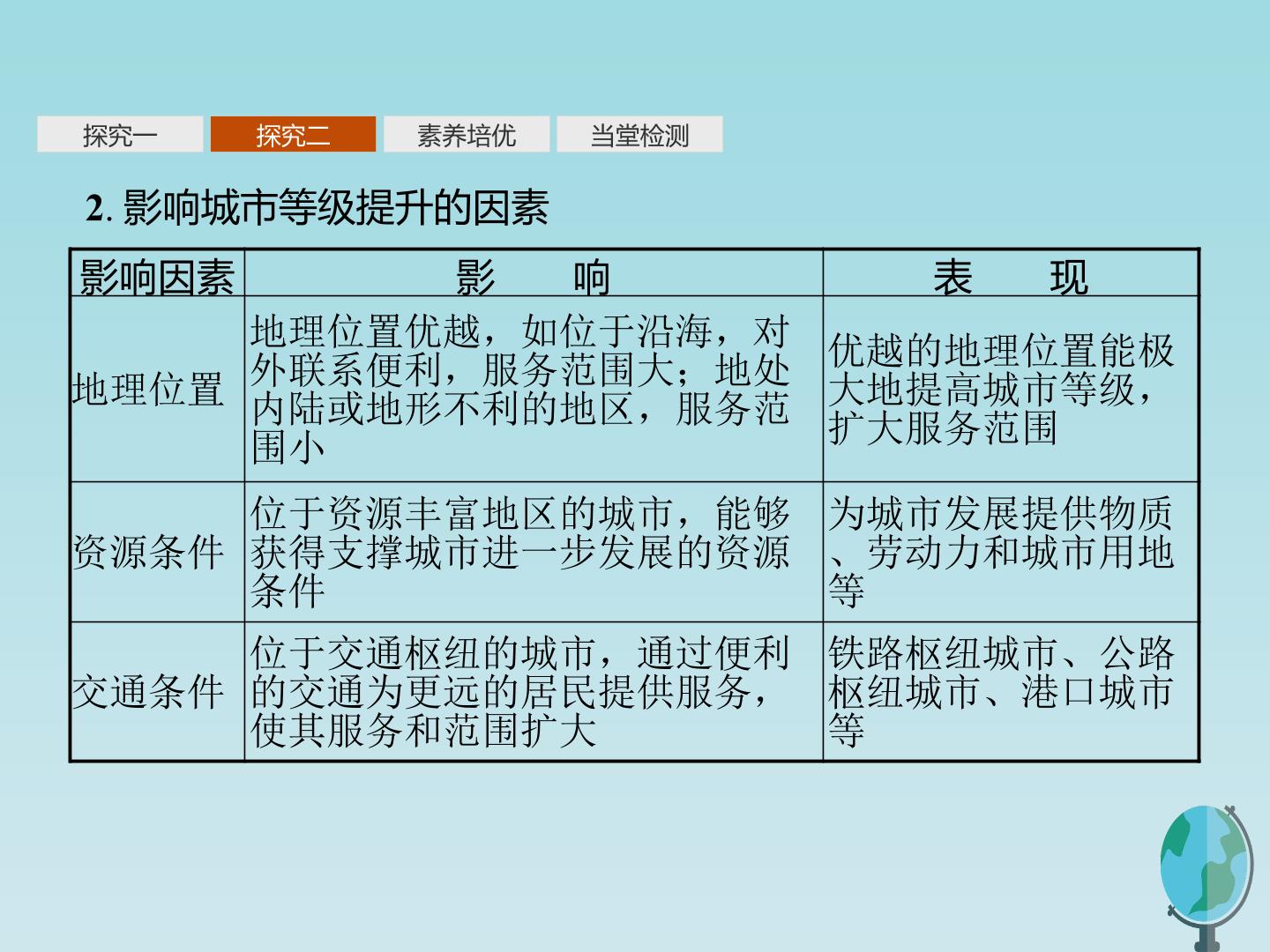Select the 地理位置 row label
The width and height of the screenshot is (1270, 952).
coord(157,389)
